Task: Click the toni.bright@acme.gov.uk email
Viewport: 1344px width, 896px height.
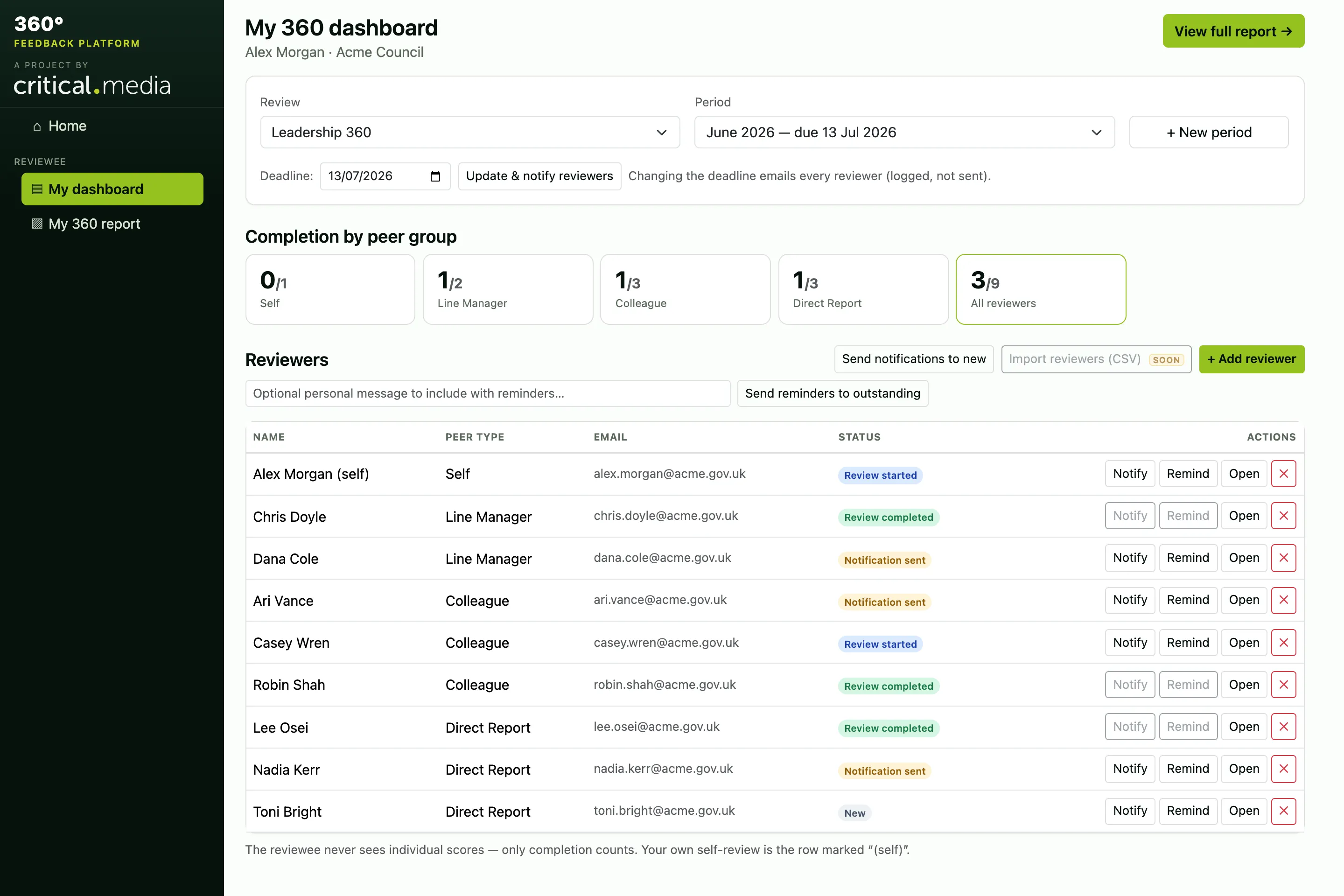Action: click(x=664, y=811)
